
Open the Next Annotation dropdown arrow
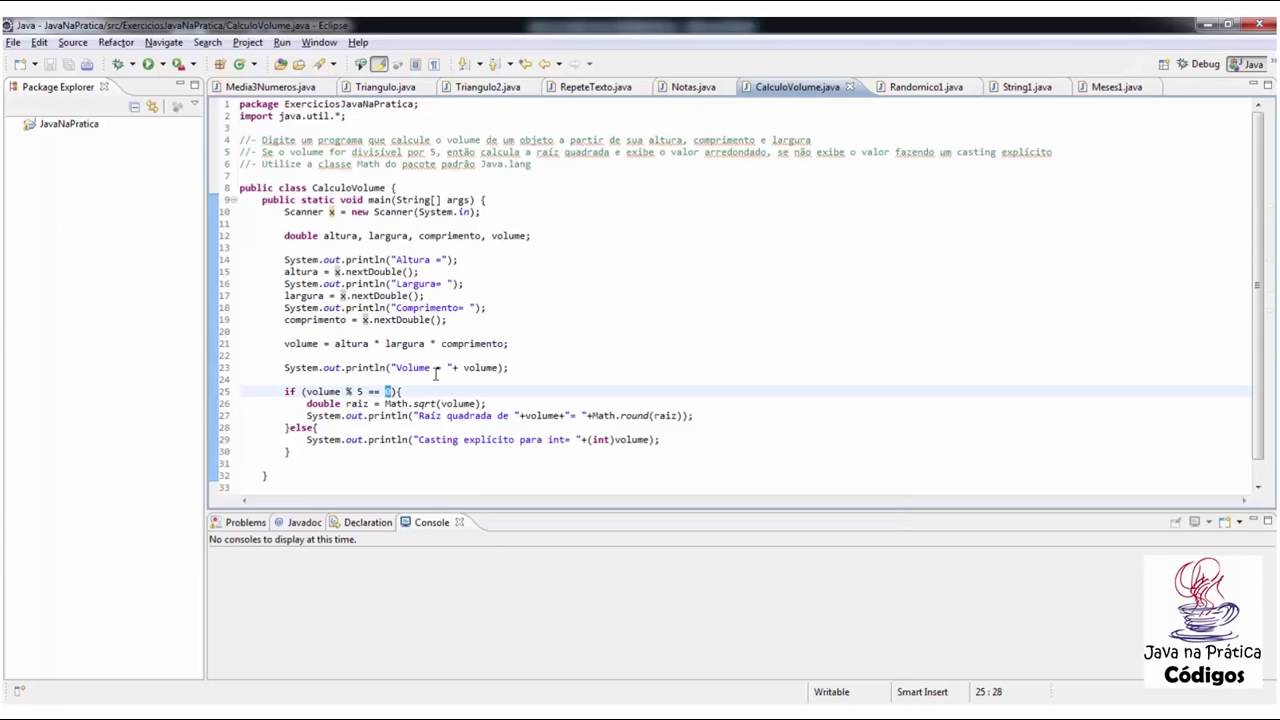[x=480, y=64]
